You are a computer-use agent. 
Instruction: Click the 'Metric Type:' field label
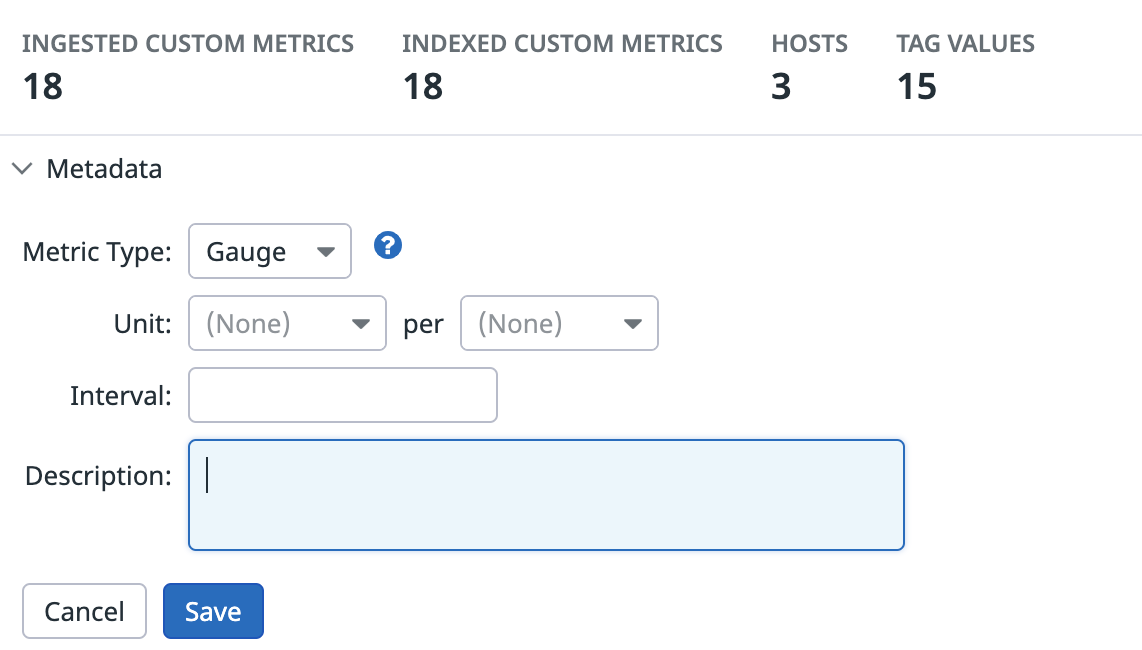pyautogui.click(x=97, y=252)
